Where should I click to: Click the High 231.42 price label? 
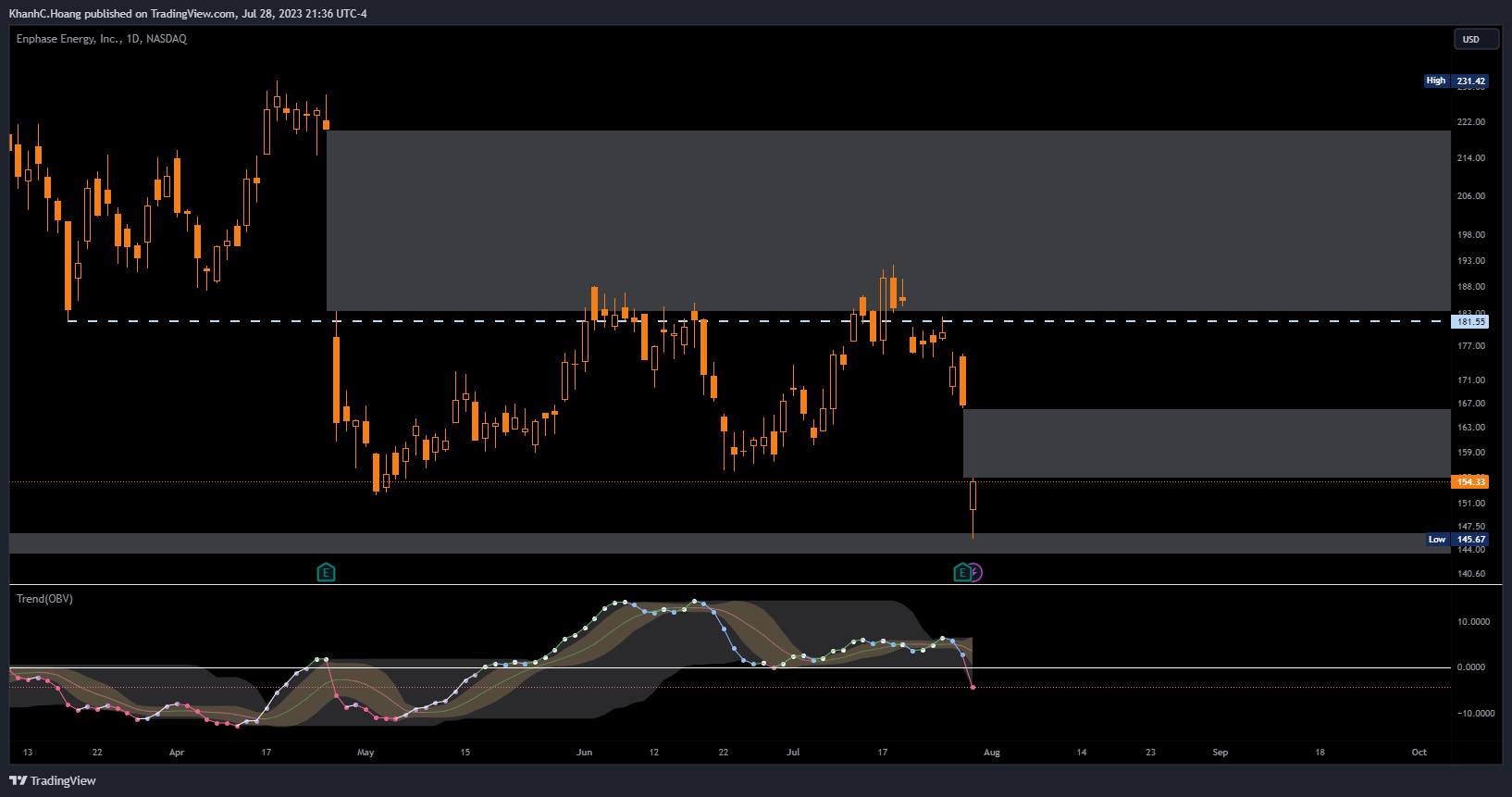pyautogui.click(x=1456, y=81)
